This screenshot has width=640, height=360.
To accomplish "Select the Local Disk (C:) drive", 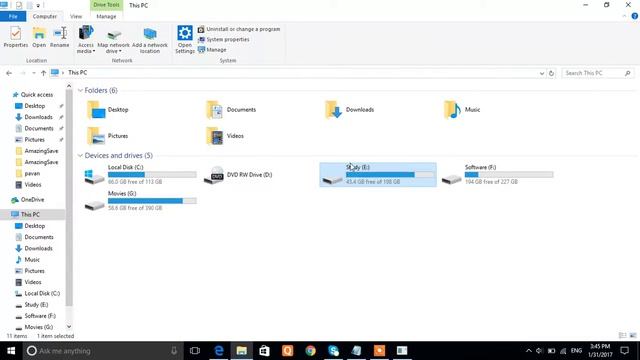I will [x=140, y=175].
